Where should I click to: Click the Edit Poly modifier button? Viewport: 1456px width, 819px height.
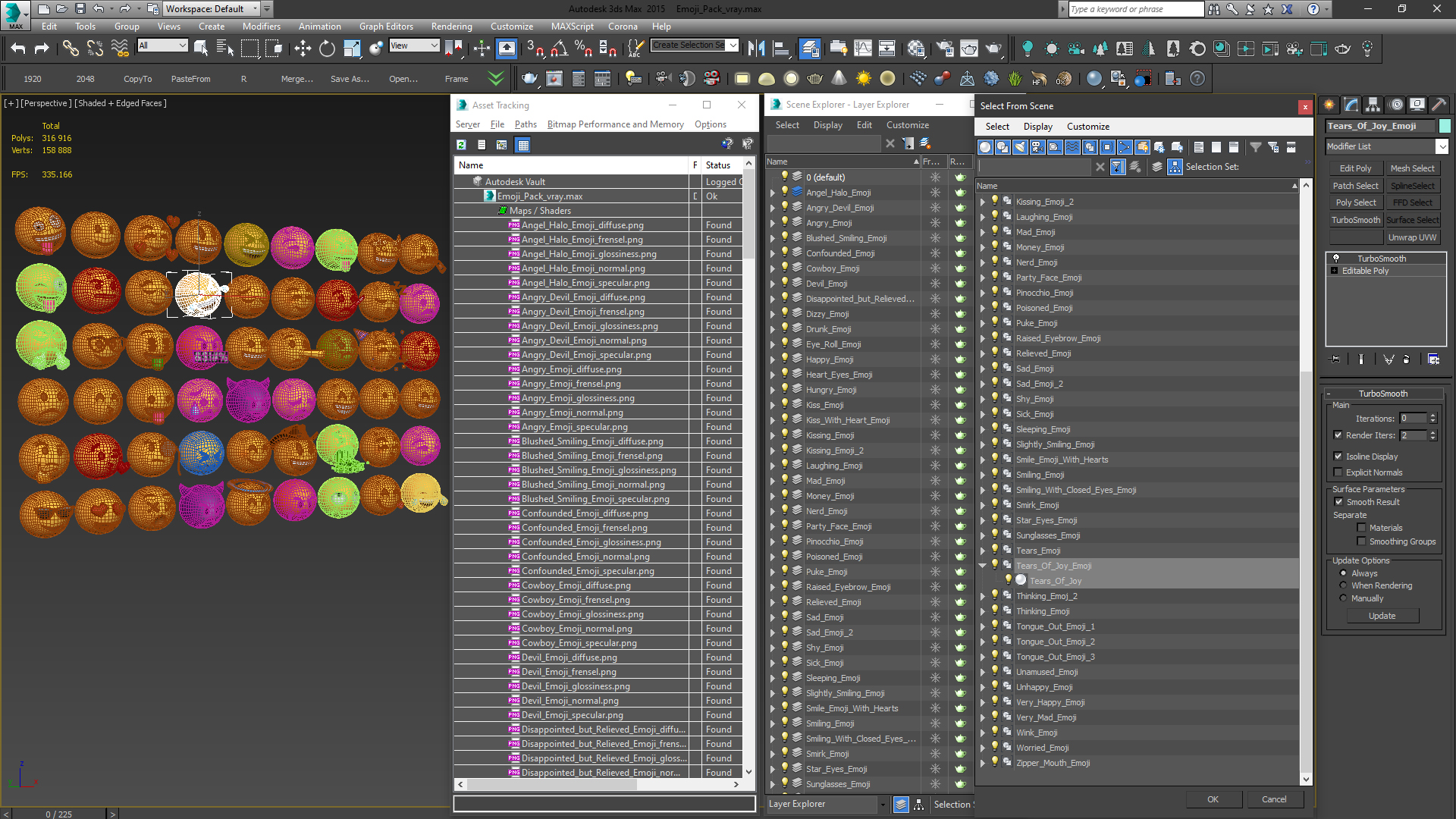[1355, 168]
